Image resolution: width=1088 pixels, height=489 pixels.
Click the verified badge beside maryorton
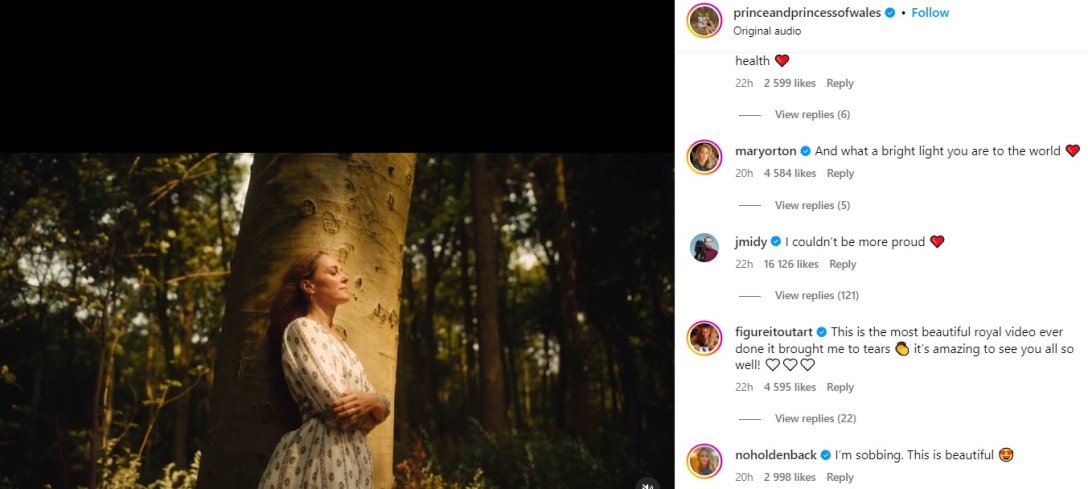[x=805, y=151]
